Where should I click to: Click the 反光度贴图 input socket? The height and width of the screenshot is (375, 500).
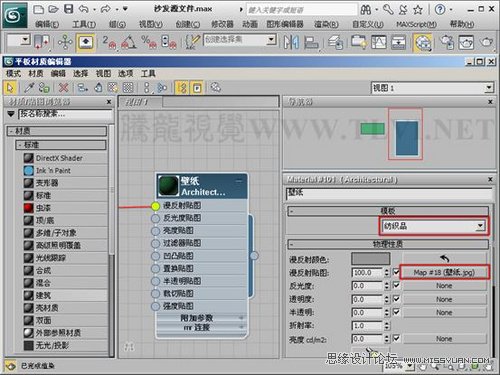click(x=155, y=219)
